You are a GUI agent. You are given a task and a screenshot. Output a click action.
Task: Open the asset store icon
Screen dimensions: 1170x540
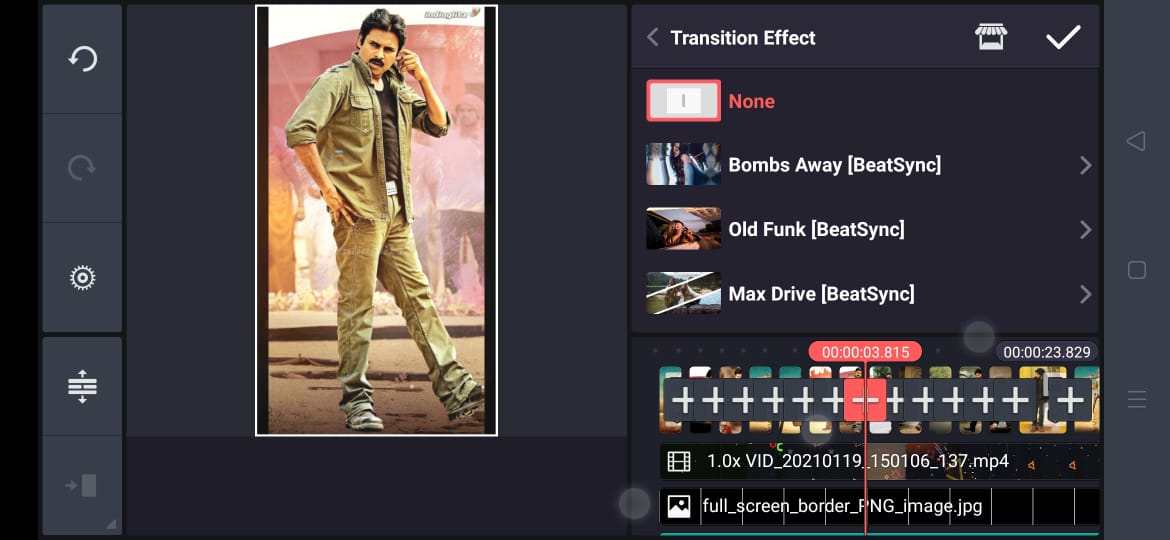point(990,38)
